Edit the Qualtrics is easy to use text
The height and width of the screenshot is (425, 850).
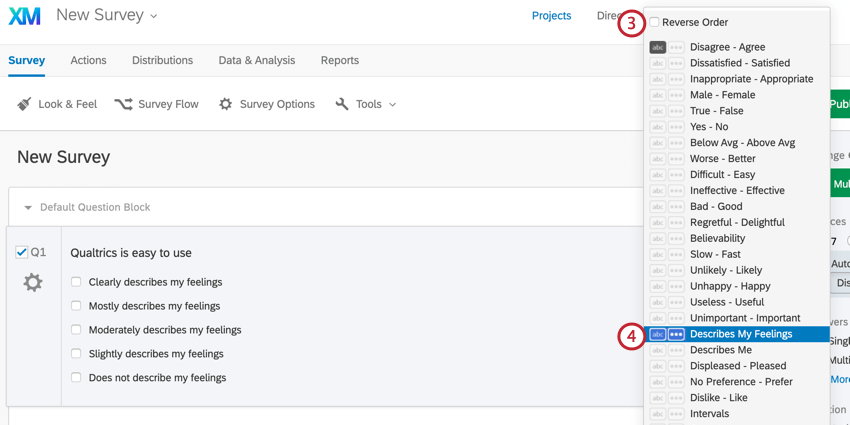[x=131, y=253]
